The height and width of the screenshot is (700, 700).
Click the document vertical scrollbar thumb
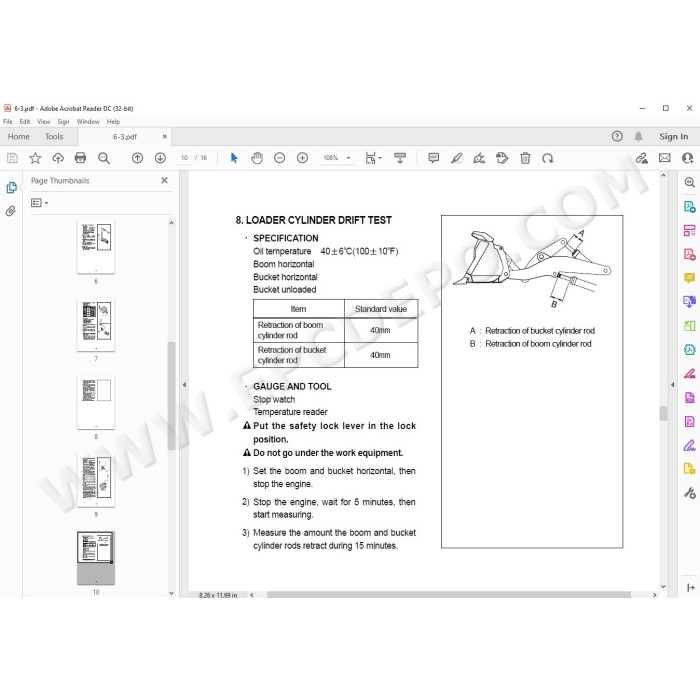[x=663, y=413]
